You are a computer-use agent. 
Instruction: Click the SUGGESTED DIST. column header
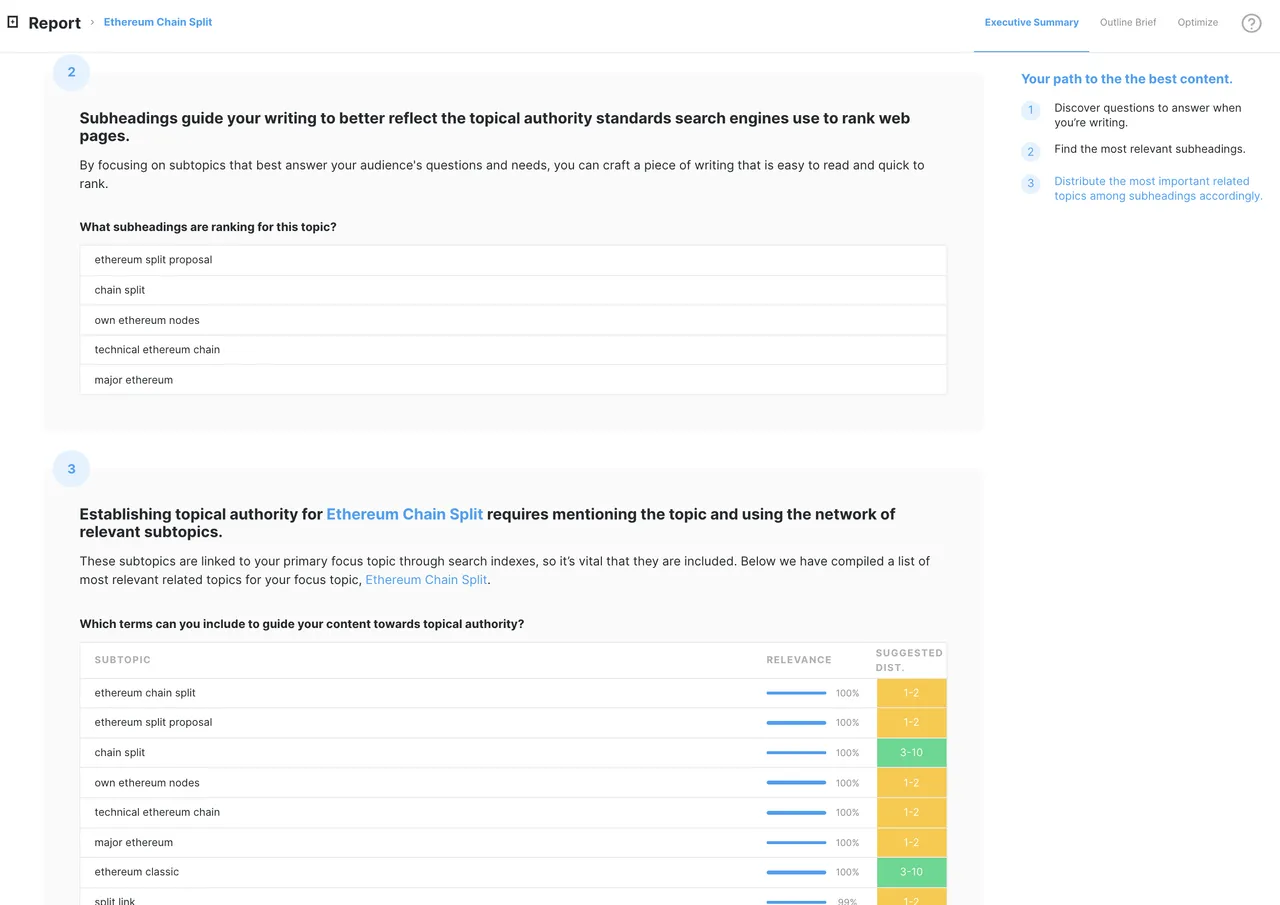point(909,660)
